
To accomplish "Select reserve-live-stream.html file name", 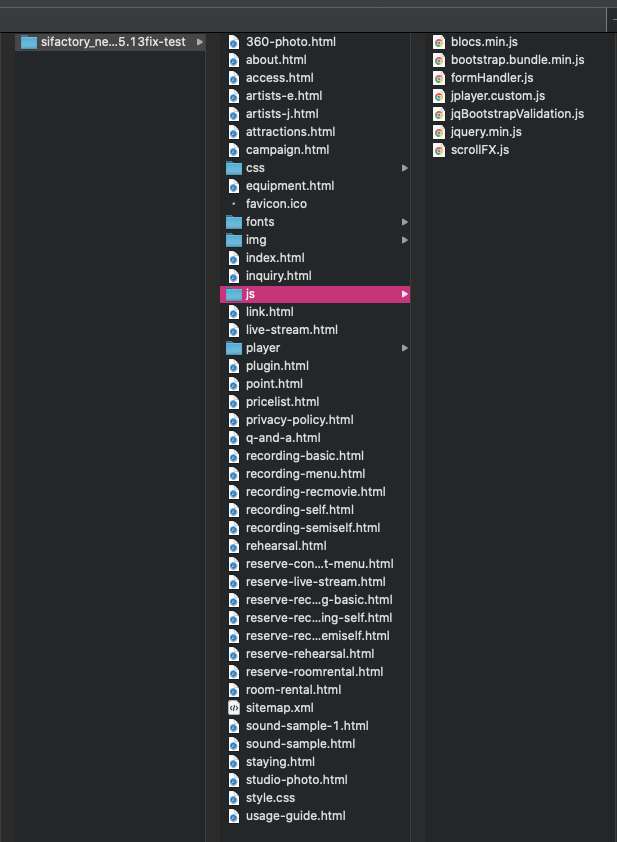I will point(315,582).
